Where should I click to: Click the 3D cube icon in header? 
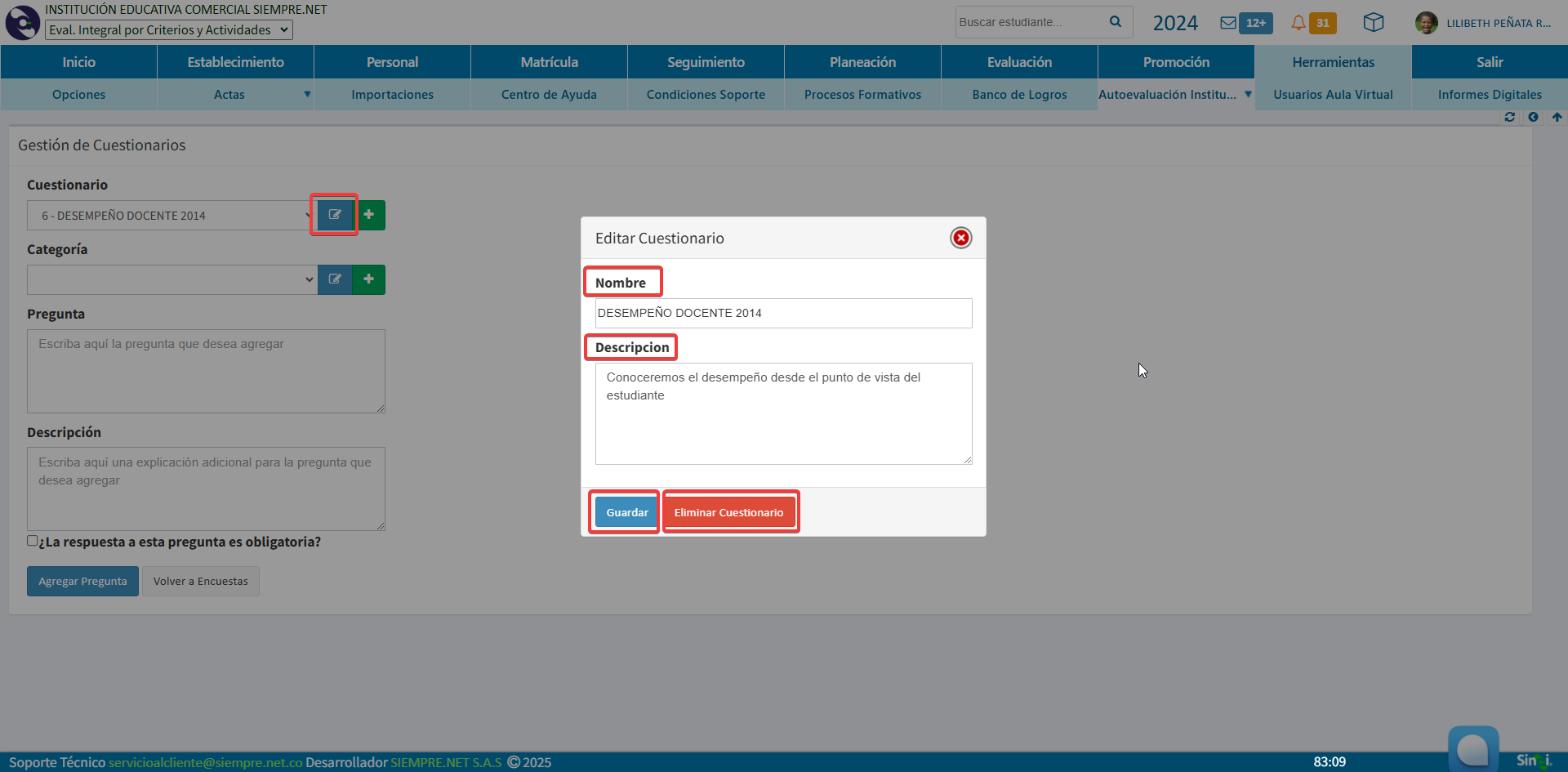pos(1374,23)
